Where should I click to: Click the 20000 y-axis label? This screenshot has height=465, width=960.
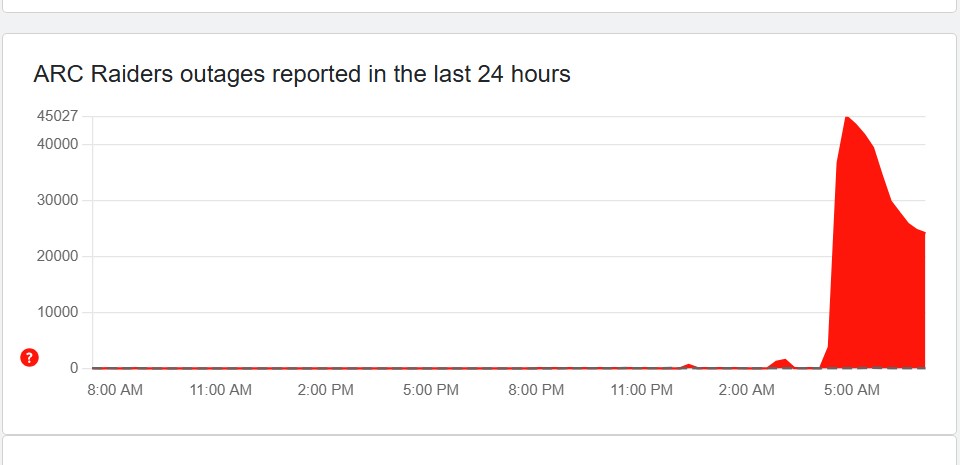pos(59,256)
